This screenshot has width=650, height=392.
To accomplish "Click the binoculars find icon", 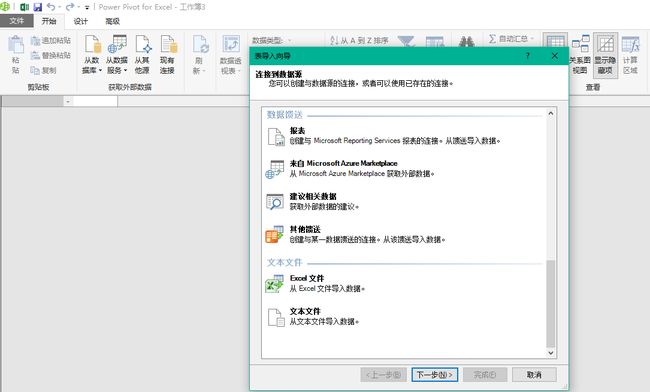I will pyautogui.click(x=466, y=41).
